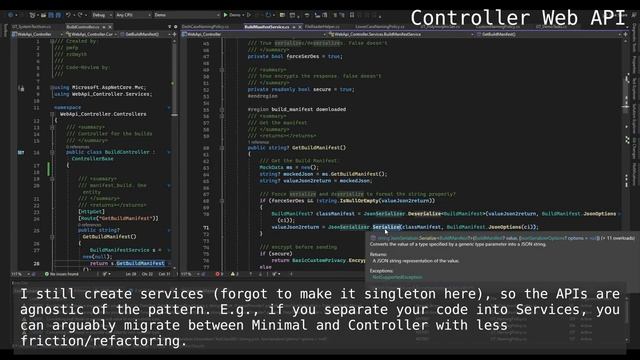
Task: Click using Microsoft.AspNetCore.Mvc line
Action: tap(100, 87)
